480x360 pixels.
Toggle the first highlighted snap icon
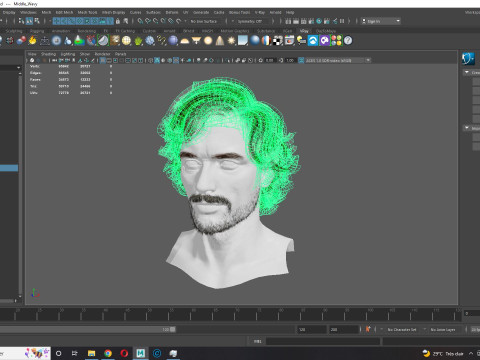tap(56, 21)
